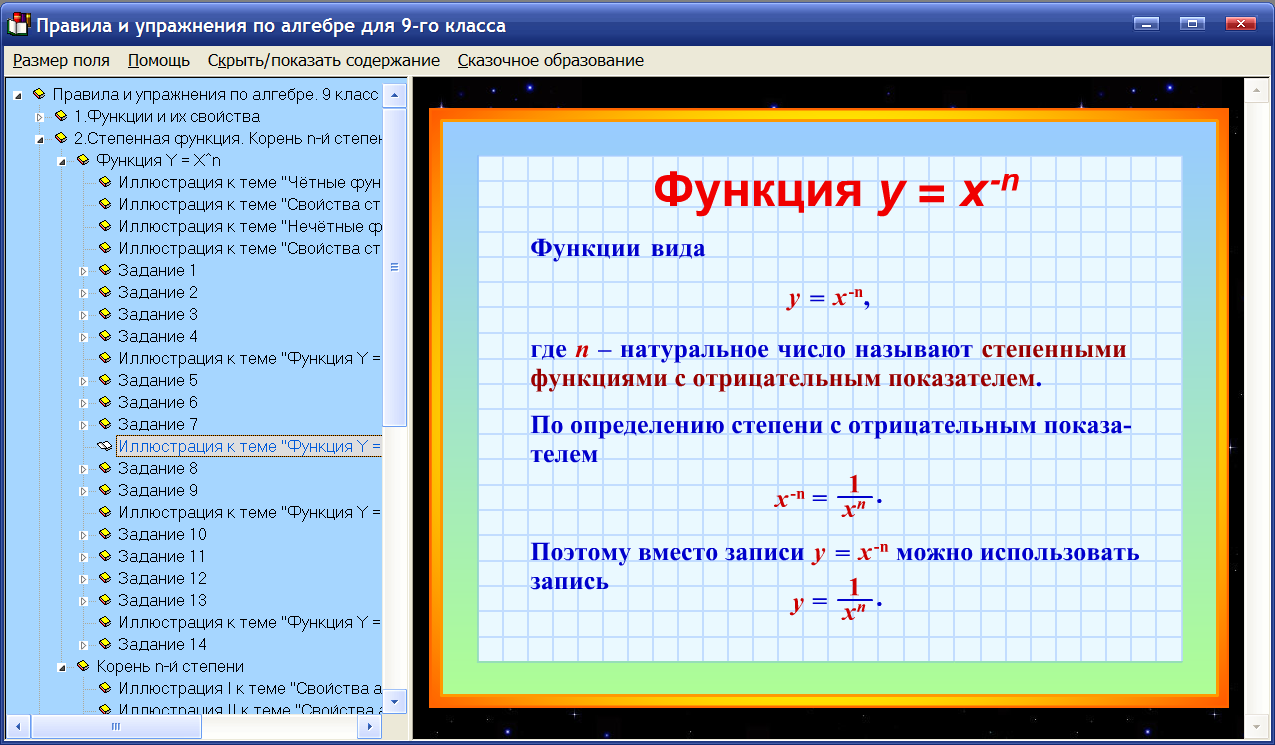Select the book icon beside "Корень n-й степени"
This screenshot has width=1275, height=745.
[82, 666]
